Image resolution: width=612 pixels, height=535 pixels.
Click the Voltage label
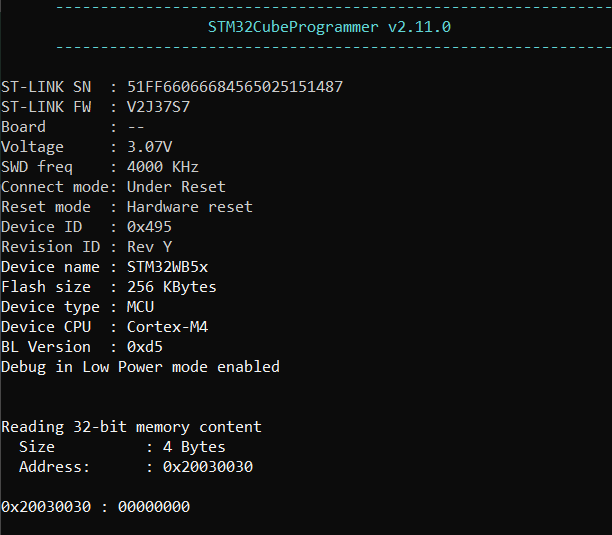point(32,147)
